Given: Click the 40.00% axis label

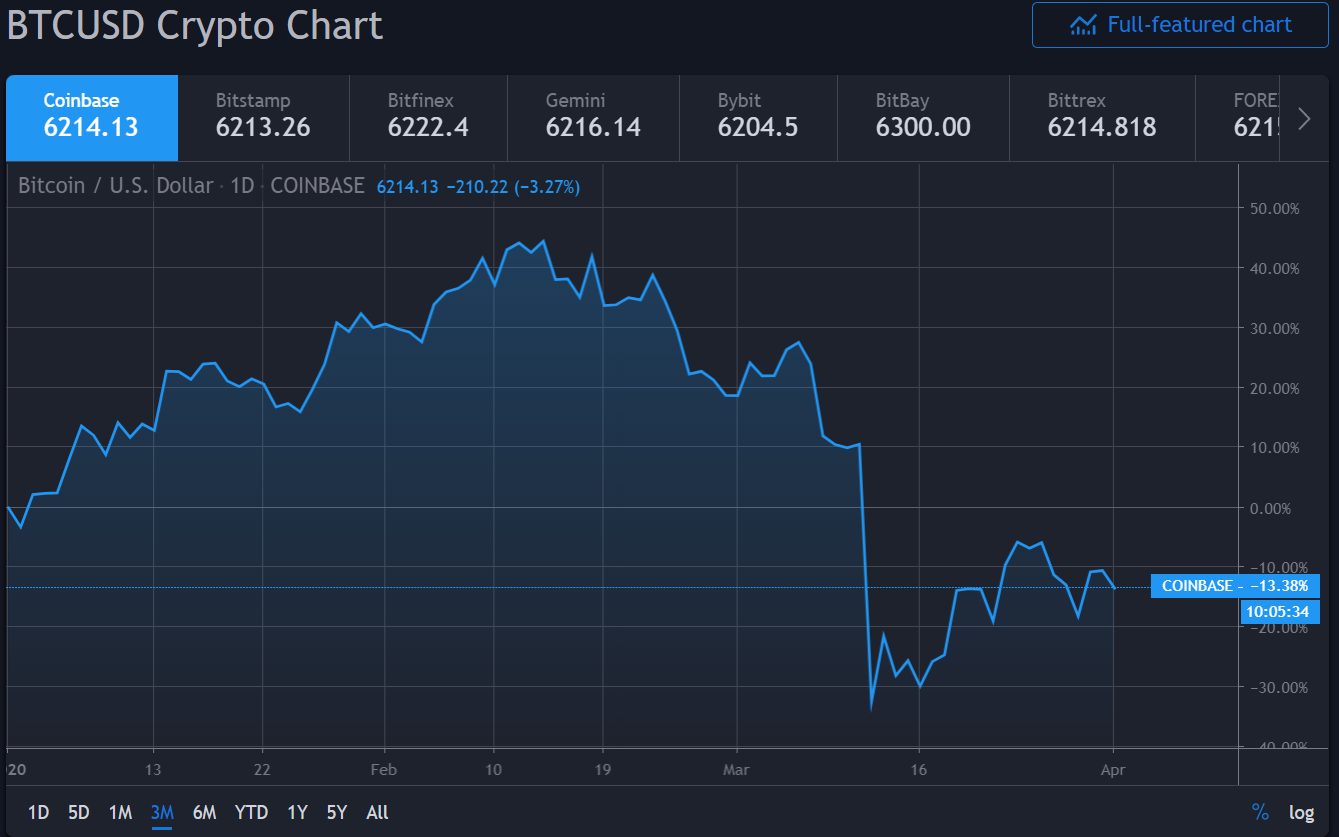Looking at the screenshot, I should click(1274, 268).
